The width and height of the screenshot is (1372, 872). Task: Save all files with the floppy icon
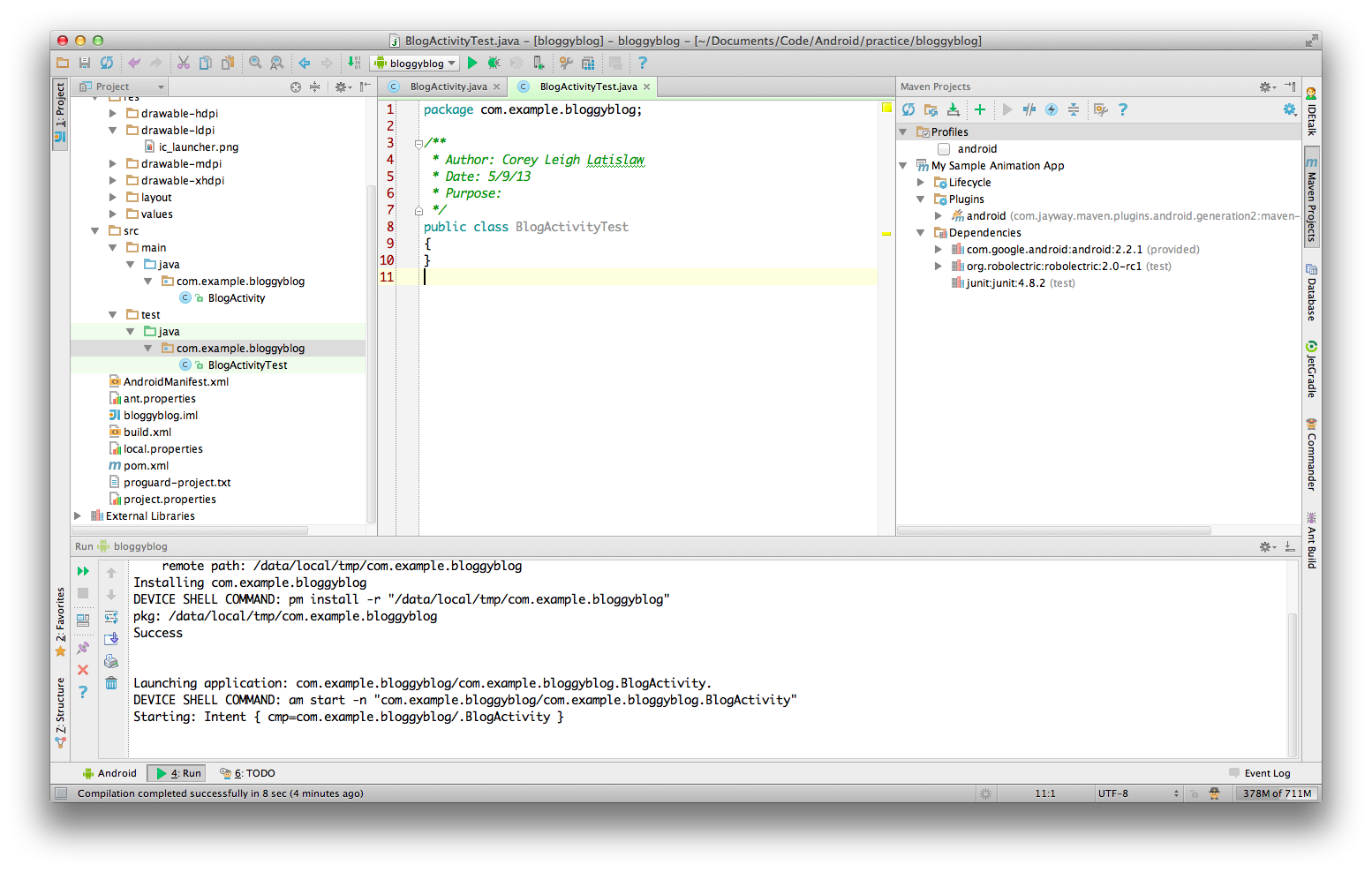[85, 63]
